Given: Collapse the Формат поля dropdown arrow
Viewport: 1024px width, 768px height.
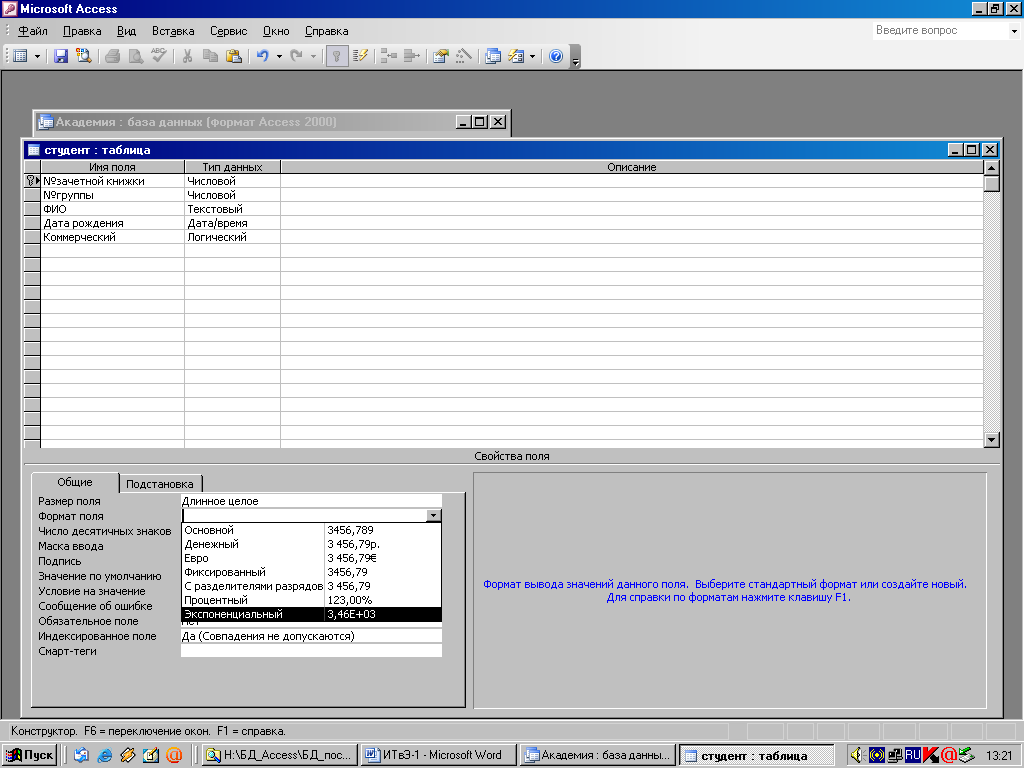Looking at the screenshot, I should [434, 516].
